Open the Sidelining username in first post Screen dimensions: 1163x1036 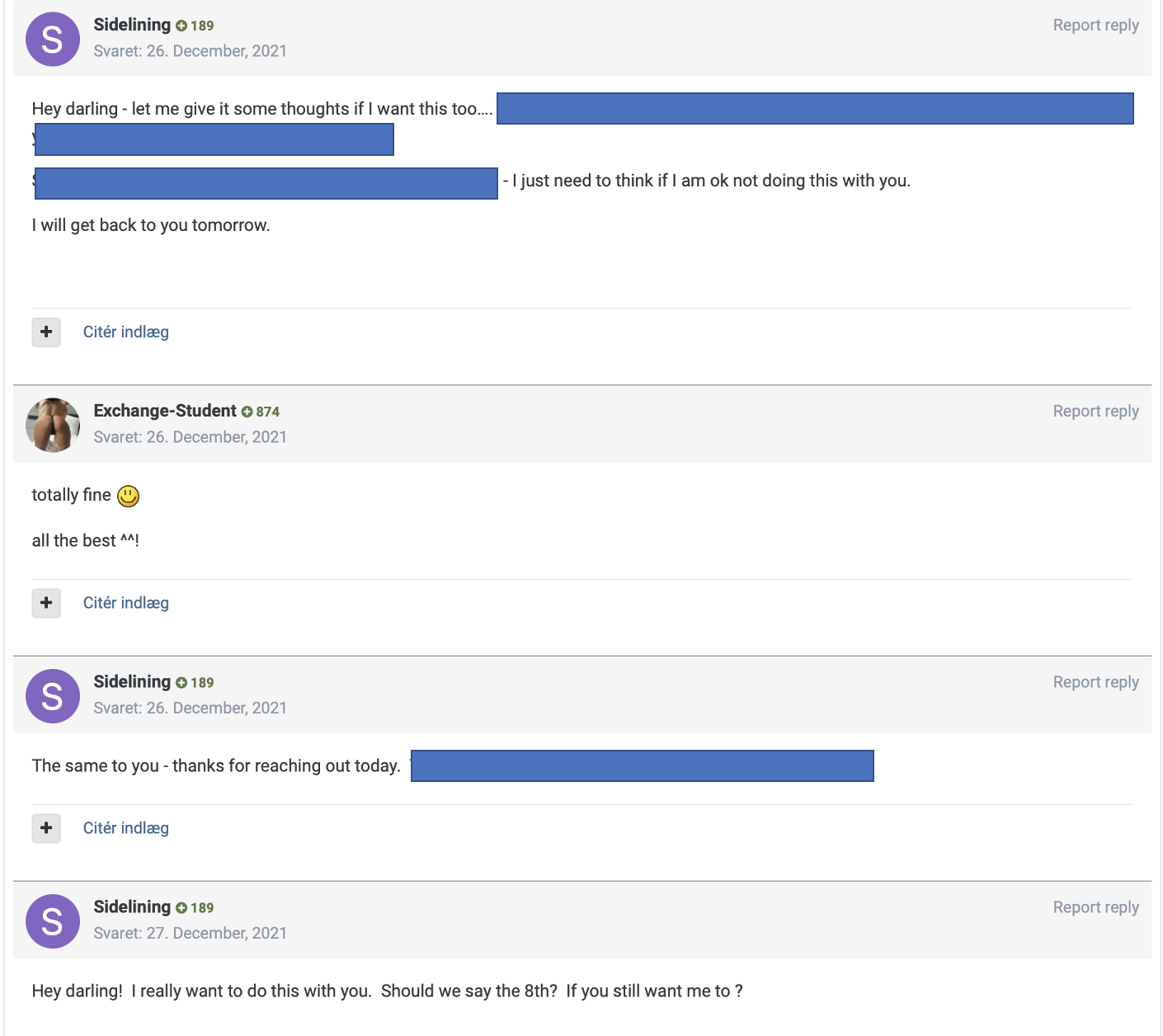(132, 25)
